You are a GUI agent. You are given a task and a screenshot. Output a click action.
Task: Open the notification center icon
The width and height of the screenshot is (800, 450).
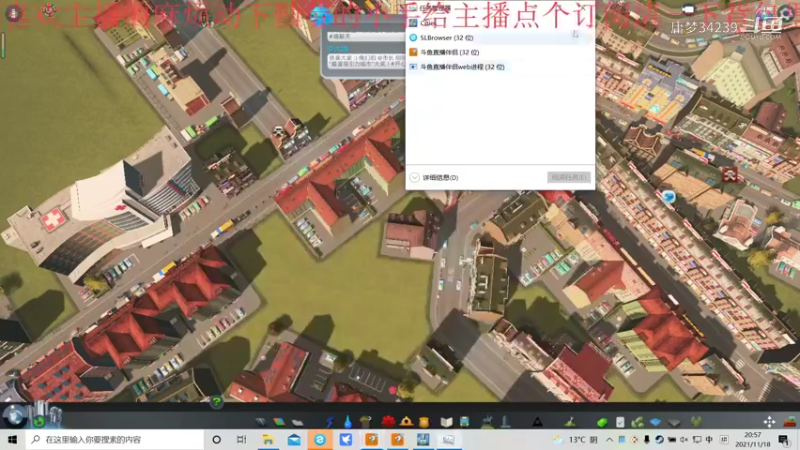pos(784,439)
